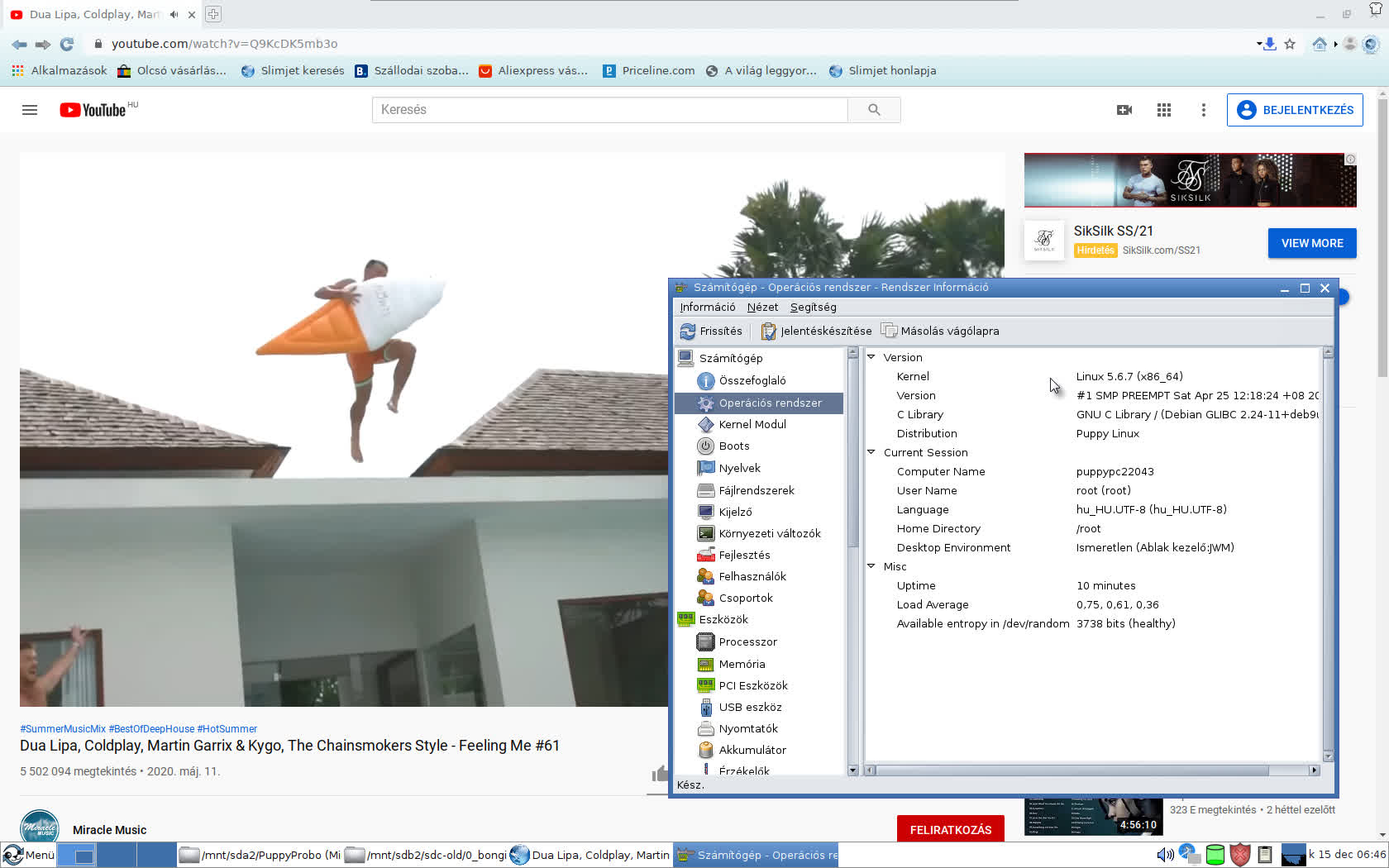Open YouTube settings three-dot menu

[x=1204, y=110]
